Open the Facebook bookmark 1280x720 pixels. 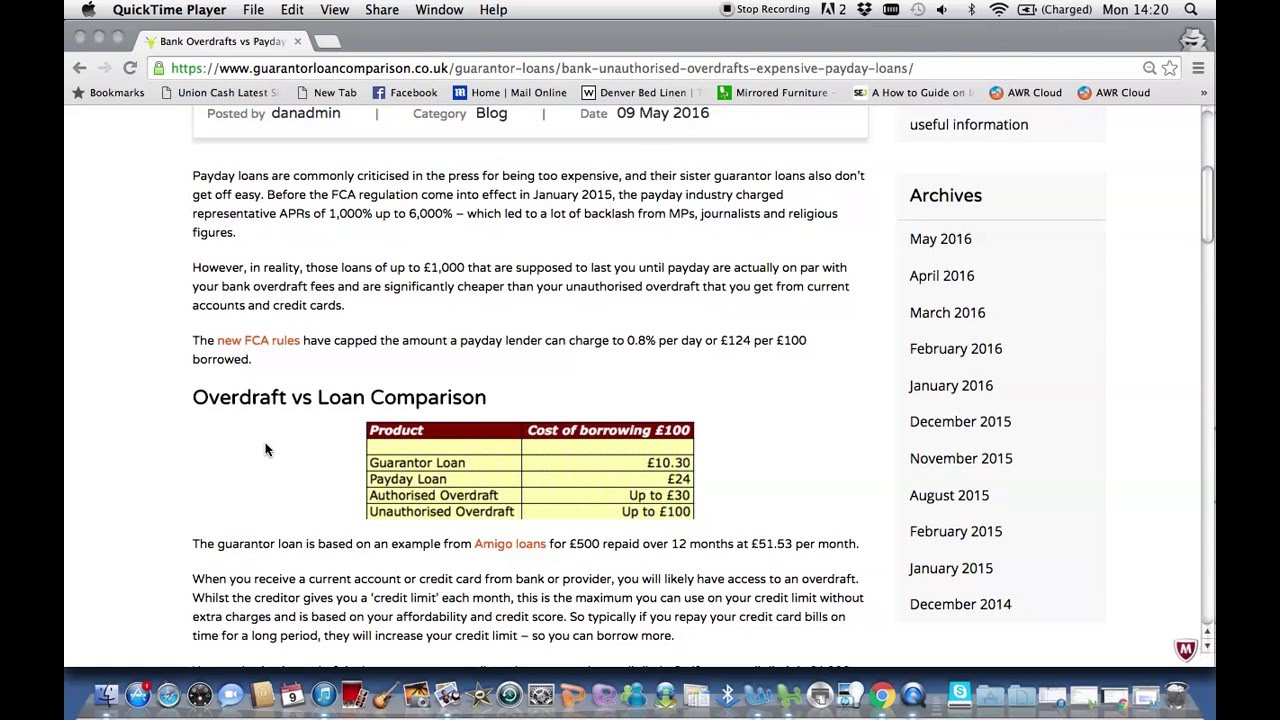click(x=405, y=92)
